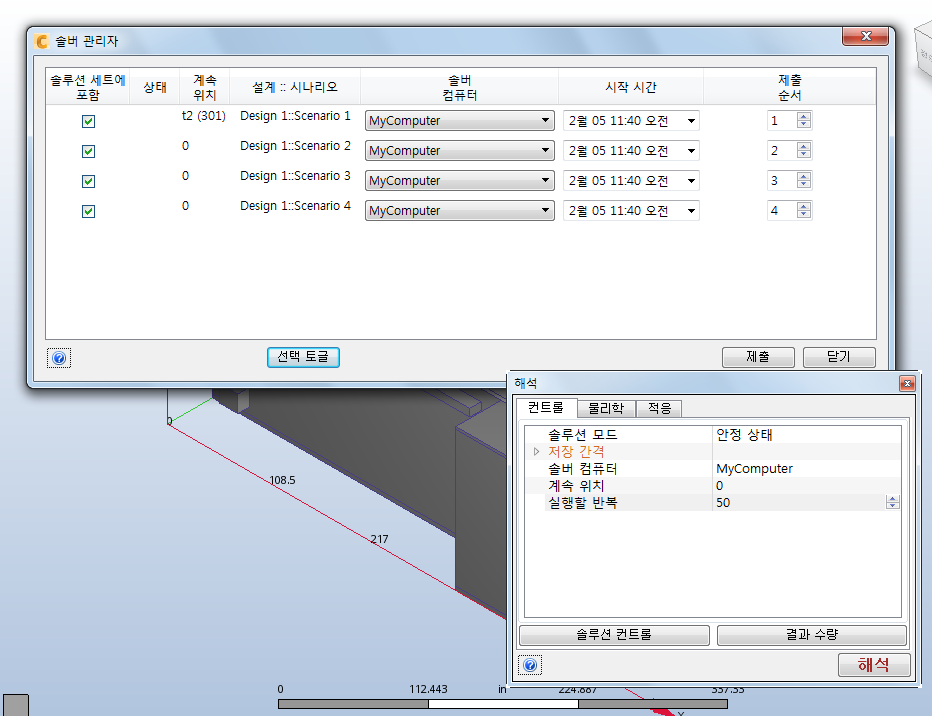The image size is (932, 716).
Task: Adjust submission order stepper for Scenario 2
Action: [804, 150]
